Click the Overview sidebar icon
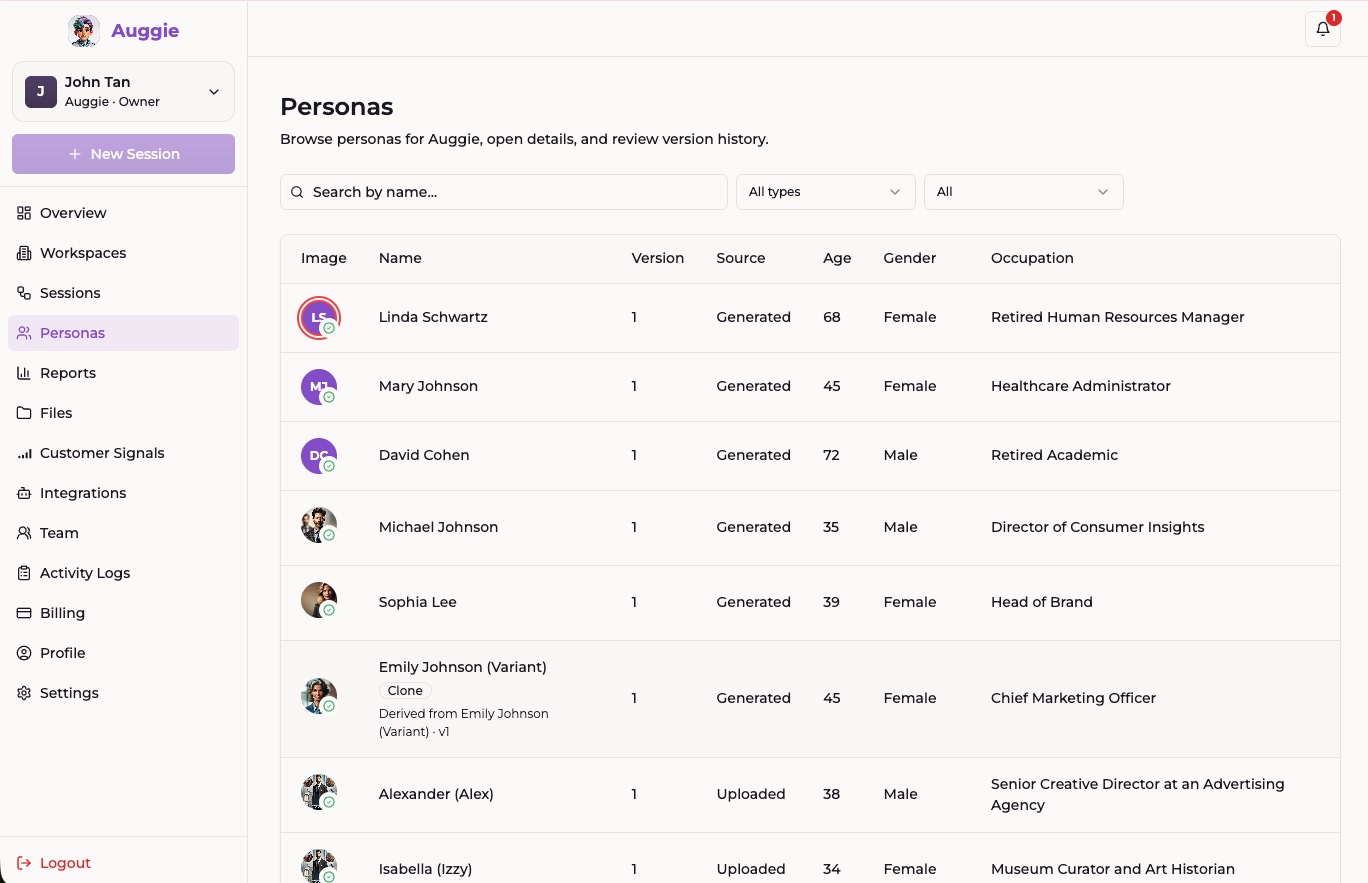Viewport: 1368px width, 883px height. point(24,213)
